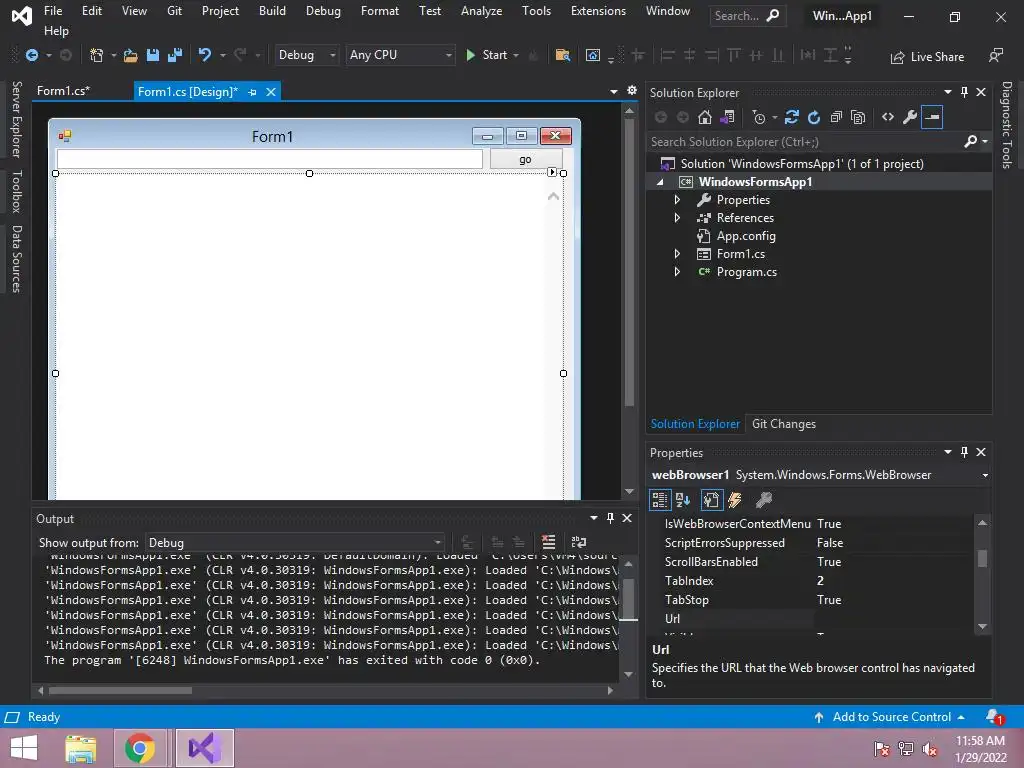
Task: Open the Toolbox side tab
Action: point(16,191)
